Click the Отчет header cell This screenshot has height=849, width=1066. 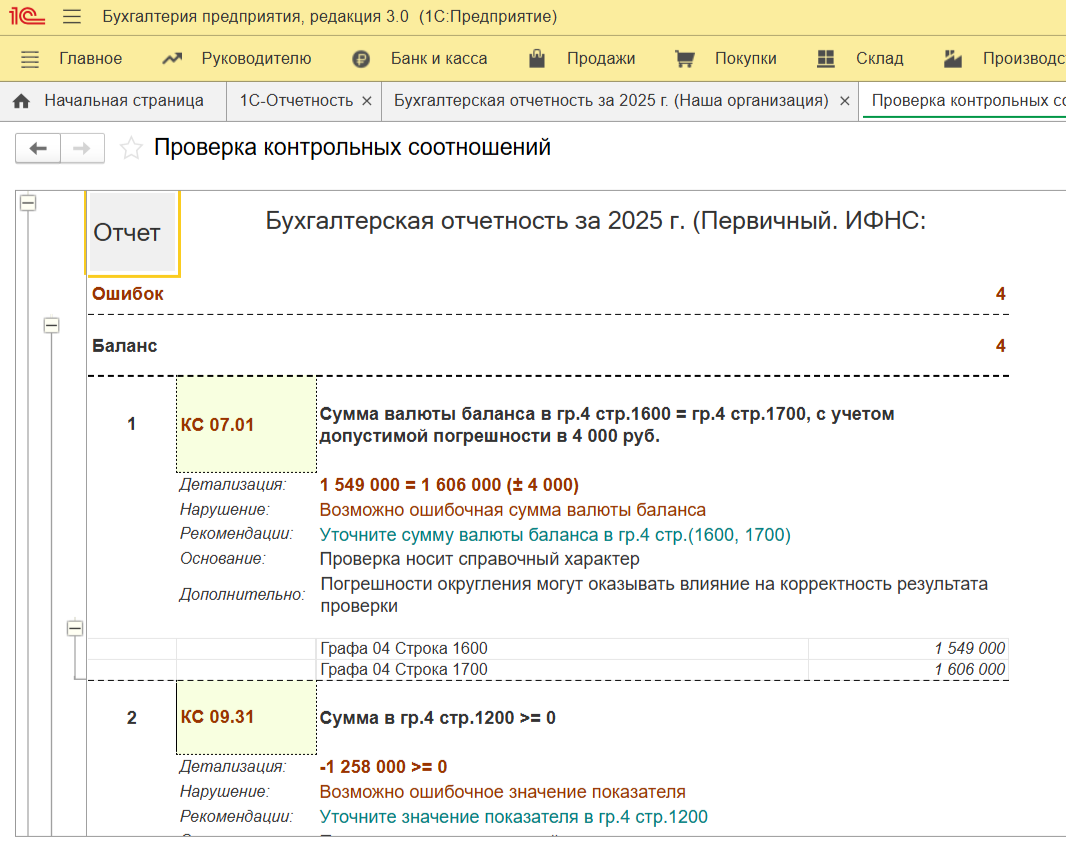[x=127, y=233]
